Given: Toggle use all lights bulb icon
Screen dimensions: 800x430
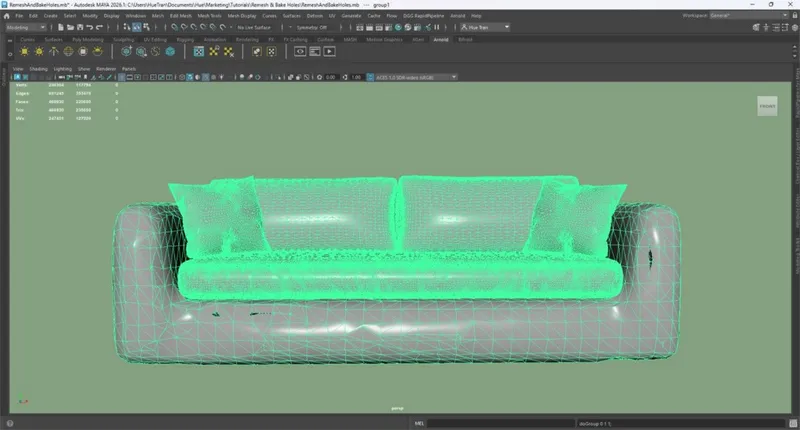Looking at the screenshot, I should point(221,77).
